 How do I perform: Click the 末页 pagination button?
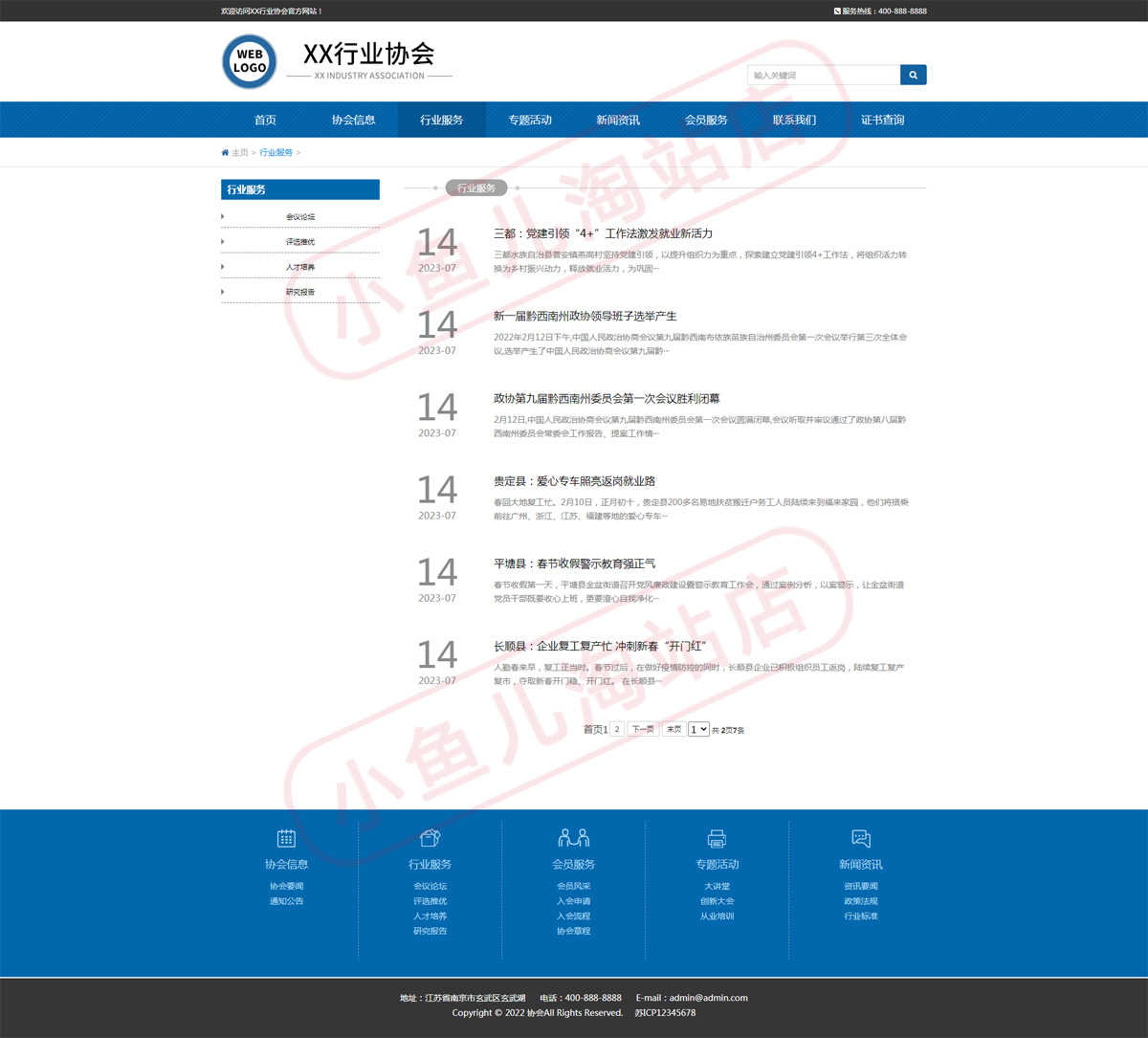tap(673, 729)
